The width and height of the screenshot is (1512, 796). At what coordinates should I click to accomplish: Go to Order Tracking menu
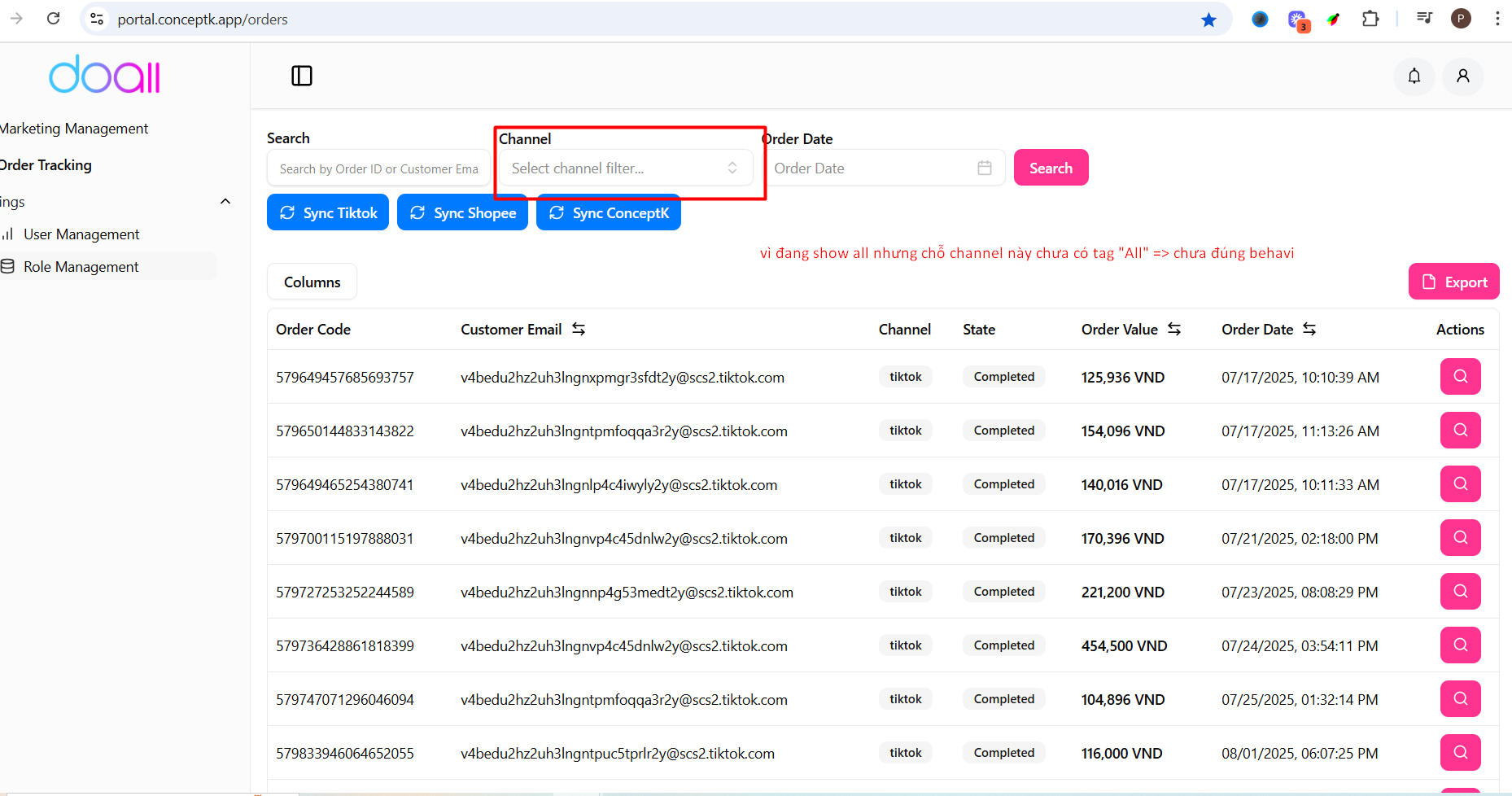(x=47, y=165)
